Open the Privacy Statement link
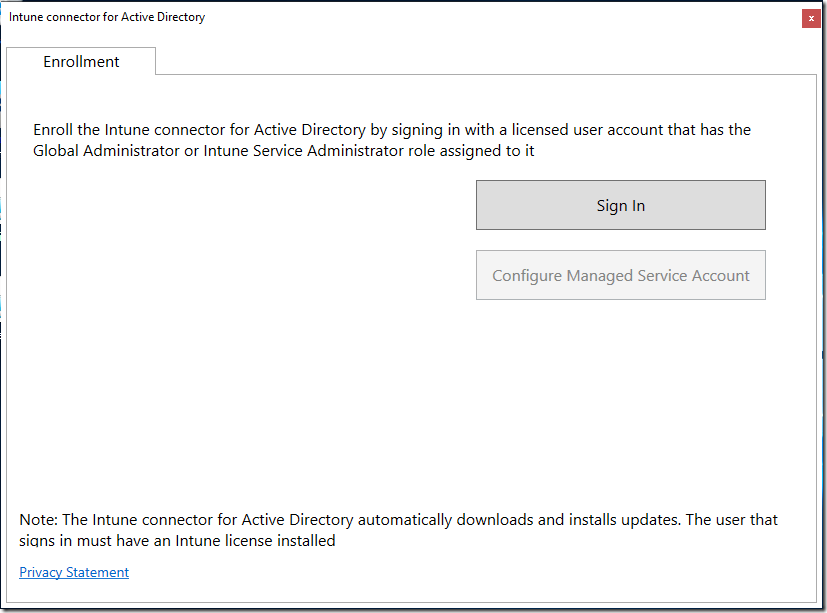This screenshot has width=827, height=613. click(74, 572)
